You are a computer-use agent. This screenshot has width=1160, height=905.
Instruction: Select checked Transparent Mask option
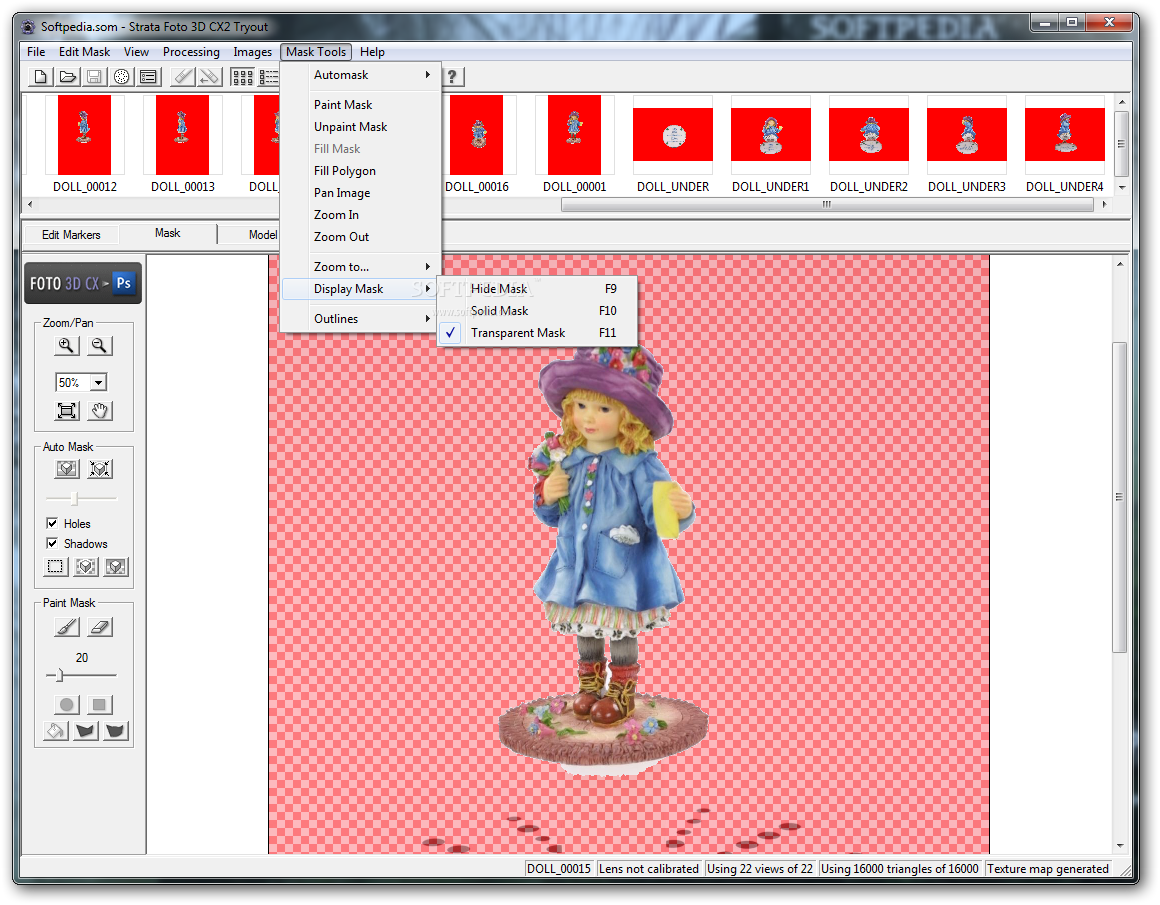click(536, 333)
